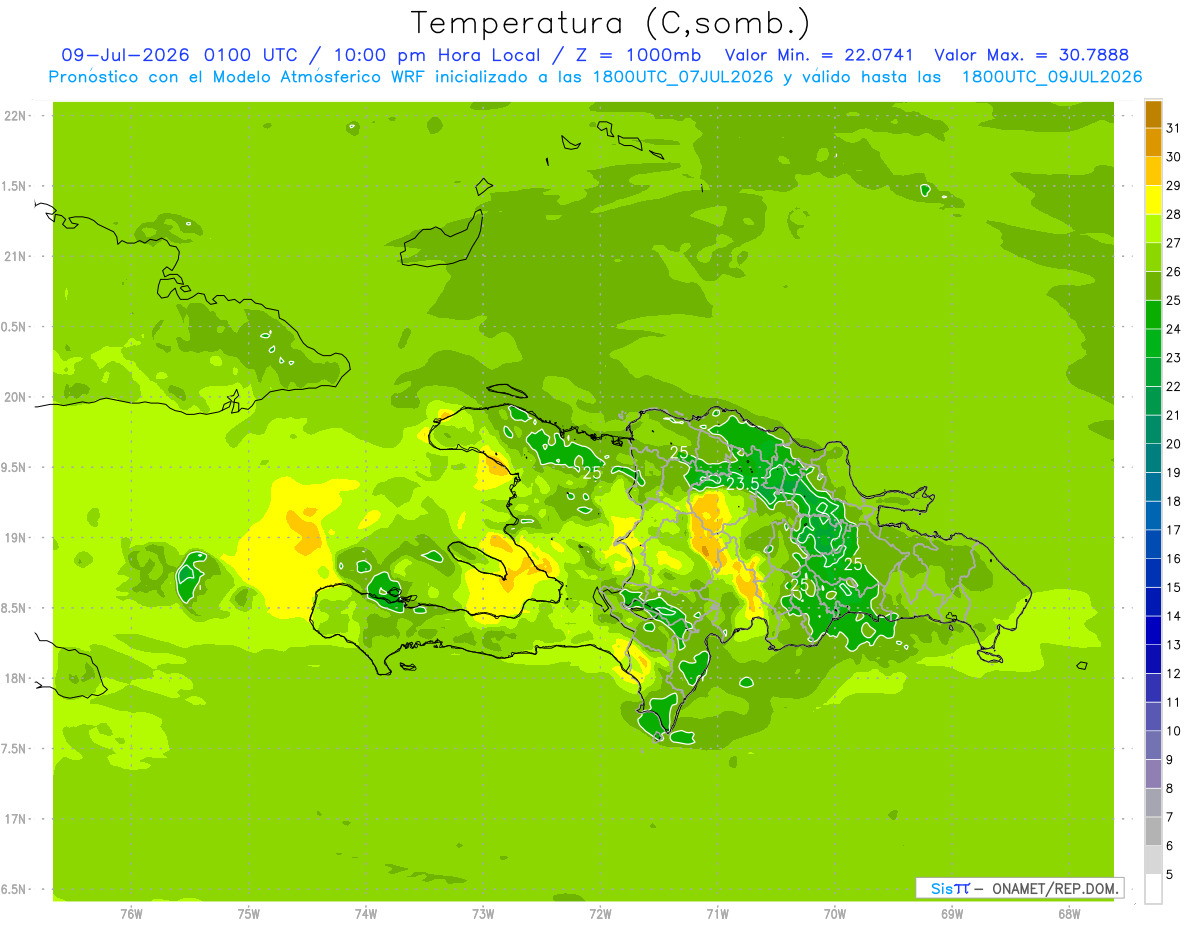This screenshot has width=1200, height=927.
Task: Click the 74W longitude axis label
Action: click(x=366, y=914)
